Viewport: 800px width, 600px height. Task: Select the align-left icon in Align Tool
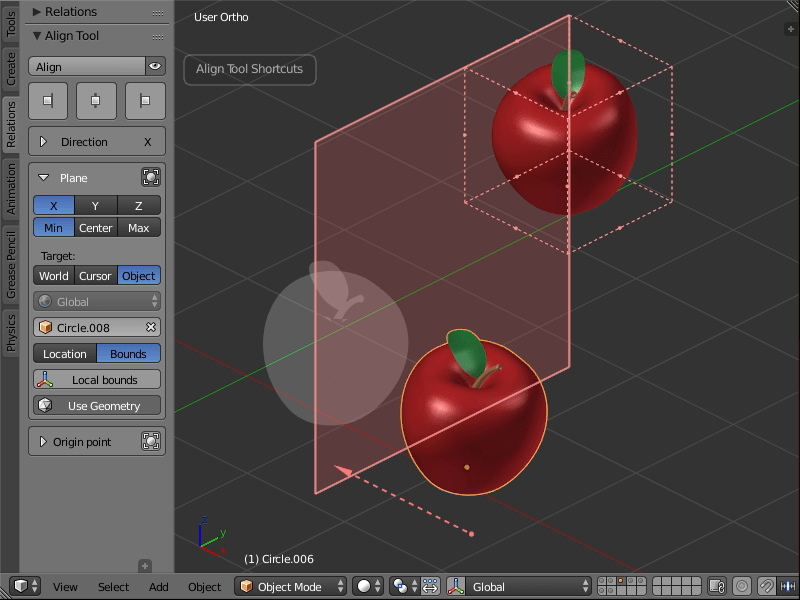point(48,100)
